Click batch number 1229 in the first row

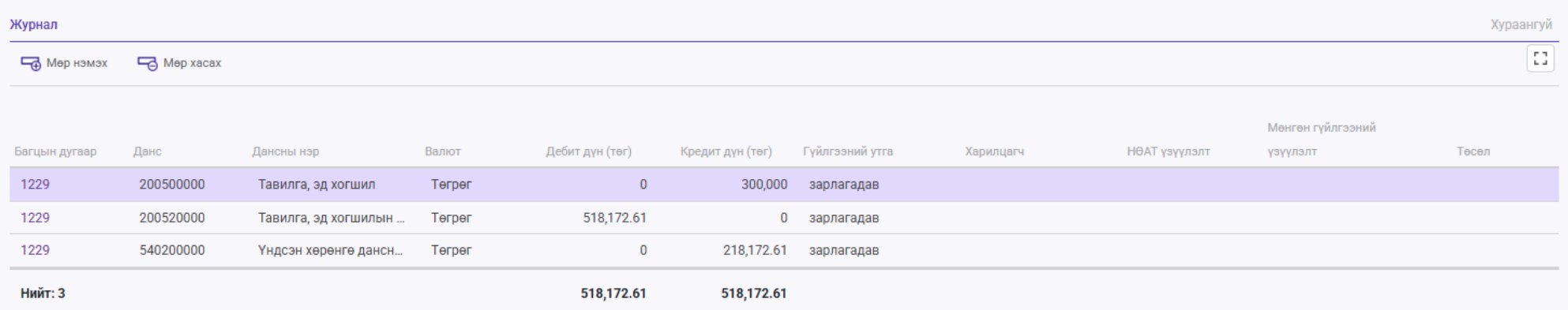pos(35,185)
